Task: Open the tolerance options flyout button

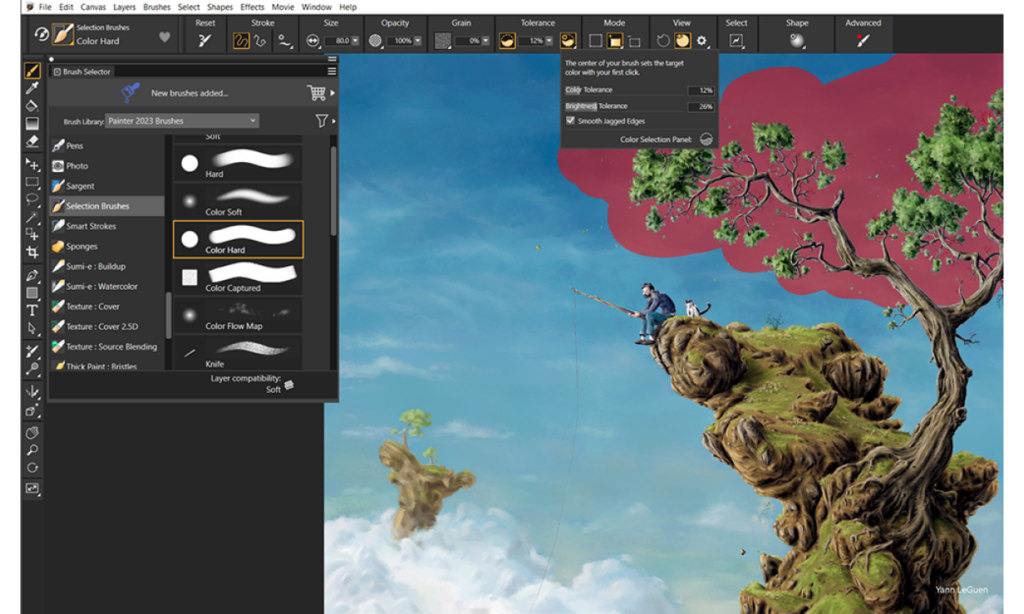Action: pos(568,40)
